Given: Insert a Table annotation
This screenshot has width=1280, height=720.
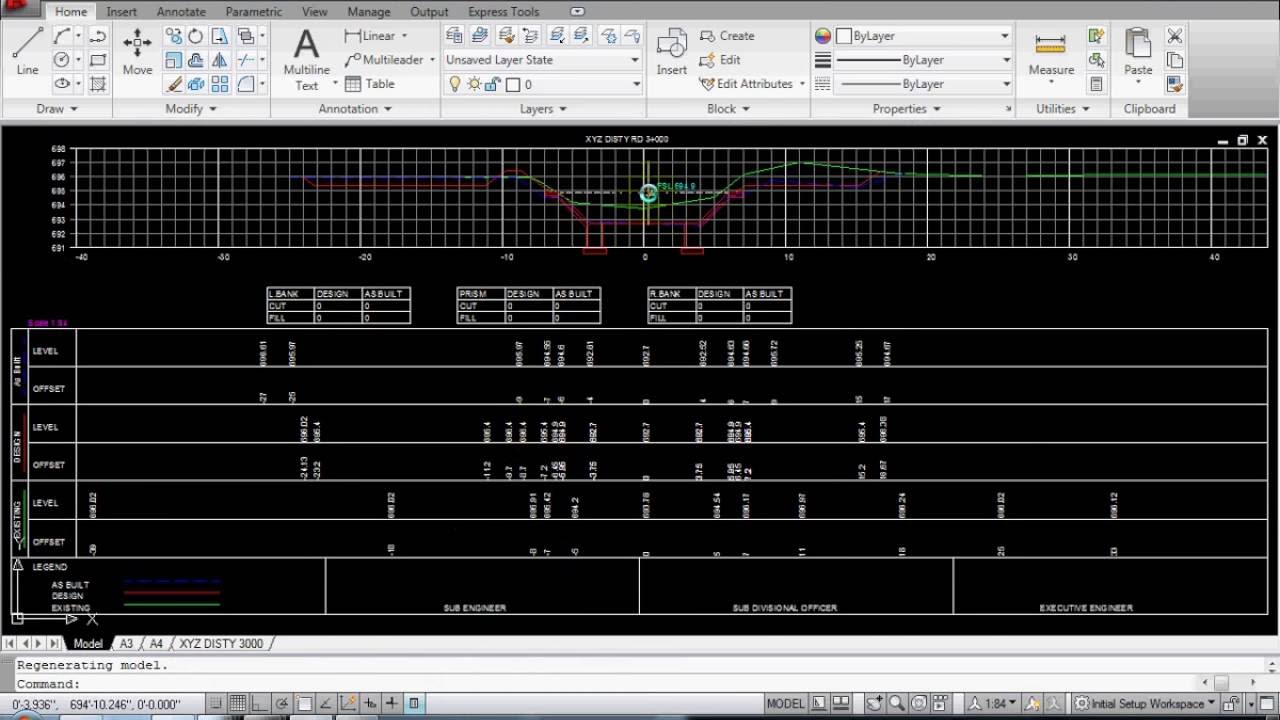Looking at the screenshot, I should click(370, 84).
